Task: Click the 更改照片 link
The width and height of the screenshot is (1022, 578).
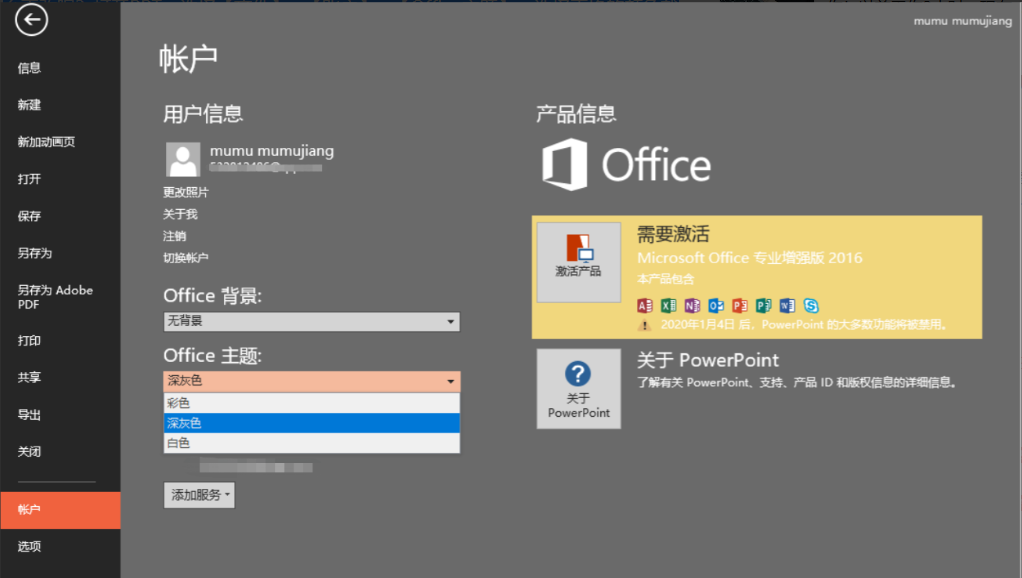Action: pyautogui.click(x=186, y=192)
